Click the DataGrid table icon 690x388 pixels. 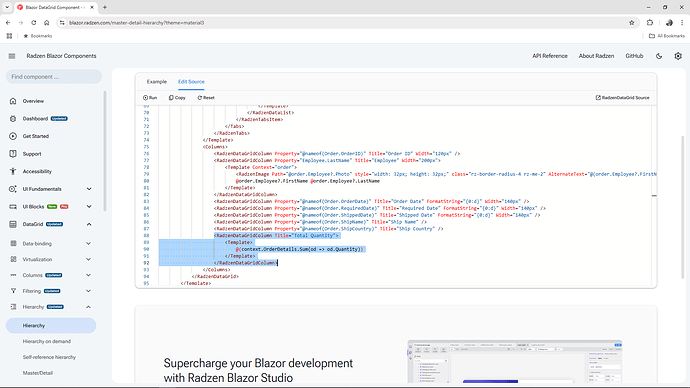click(13, 224)
